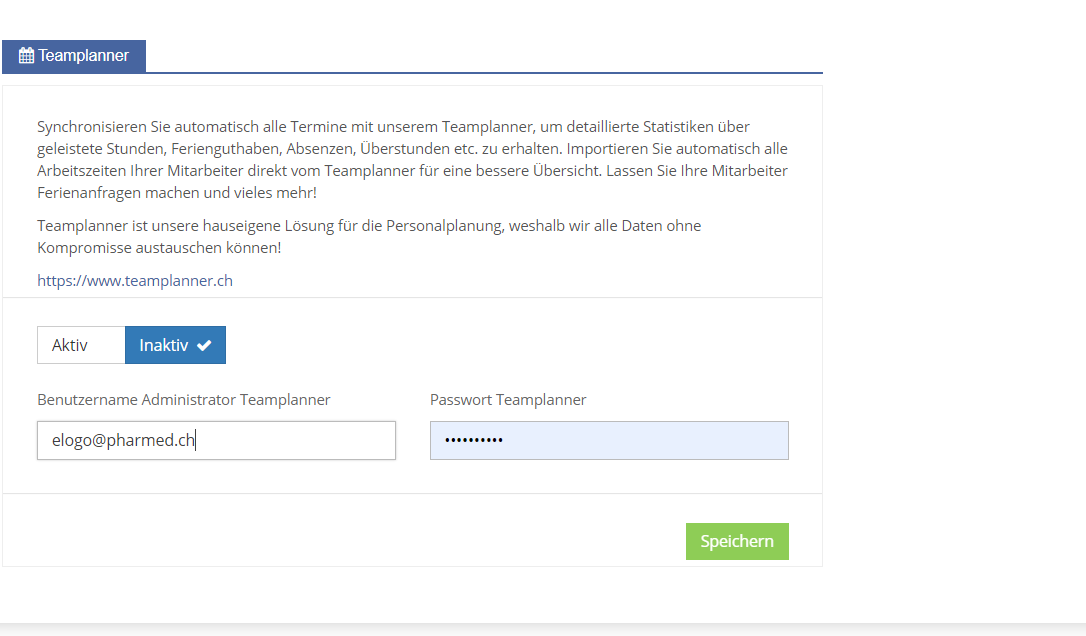Screen dimensions: 1086x636
Task: Click the calendar icon in Teamplanner tab
Action: click(x=26, y=56)
